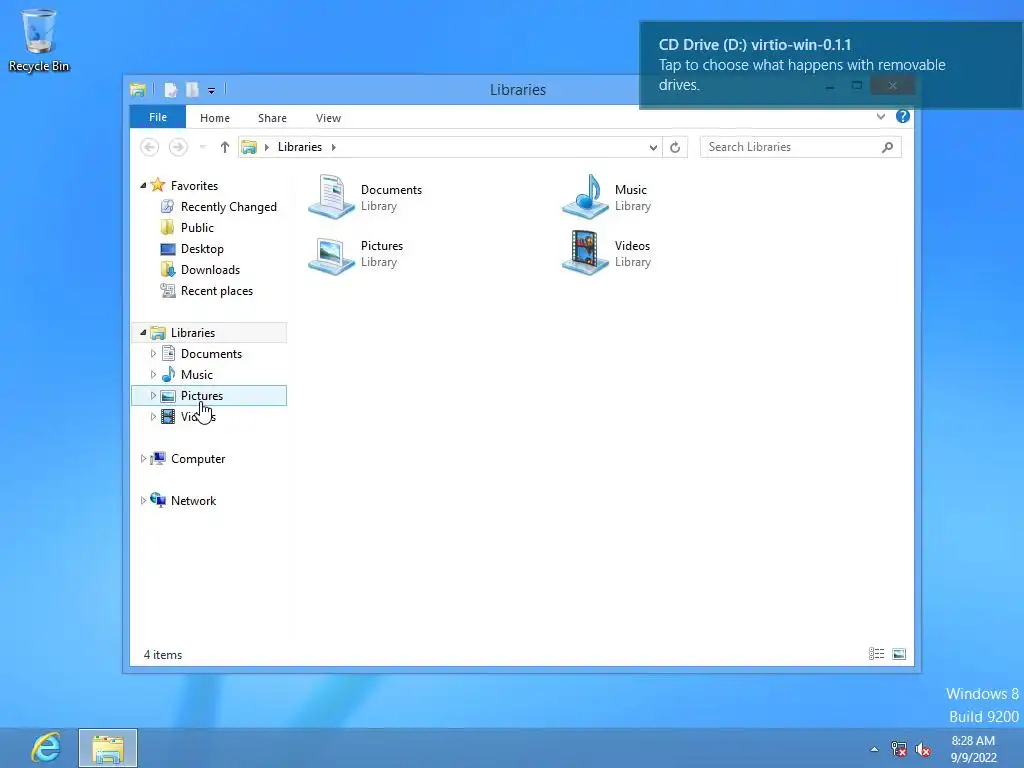Open the address bar history dropdown
Viewport: 1024px width, 768px height.
[x=653, y=148]
